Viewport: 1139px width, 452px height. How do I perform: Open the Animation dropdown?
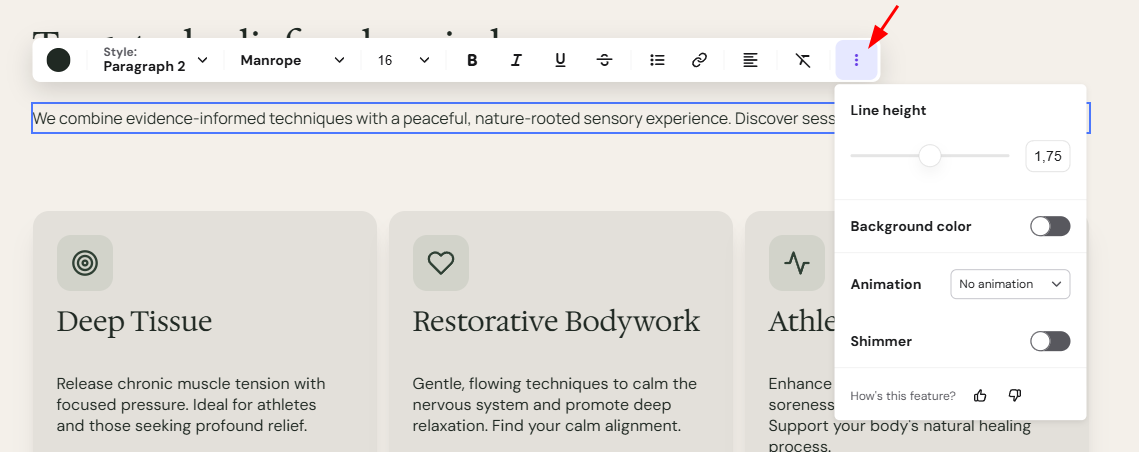pyautogui.click(x=1010, y=284)
